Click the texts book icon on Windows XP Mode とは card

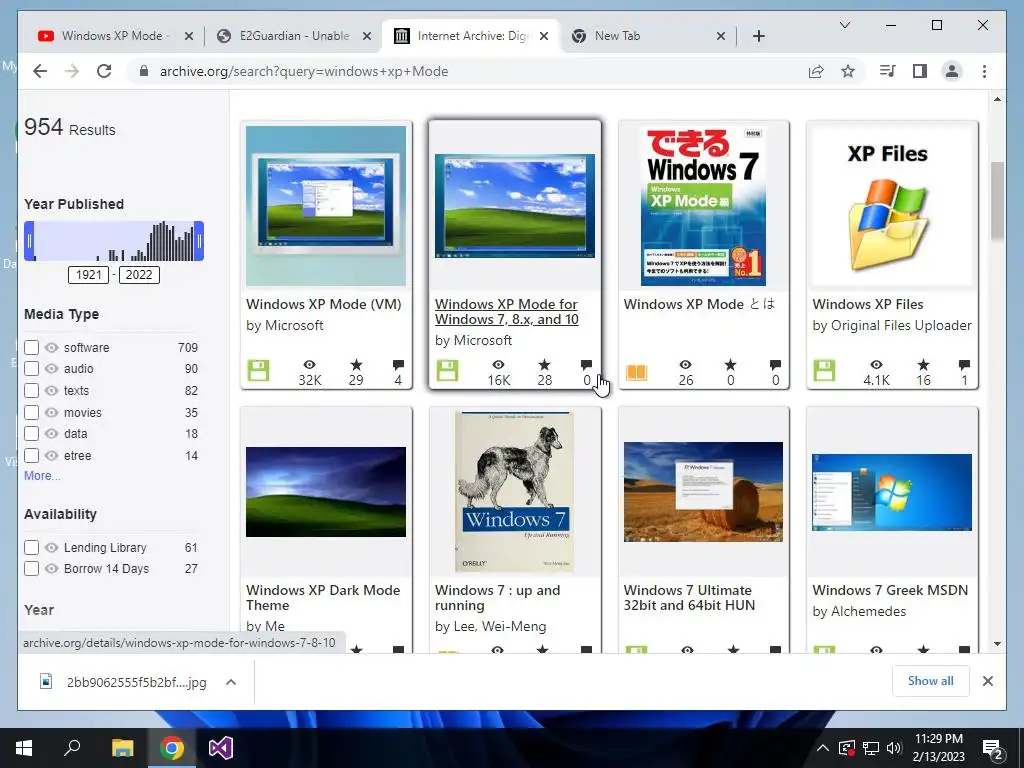click(x=636, y=372)
